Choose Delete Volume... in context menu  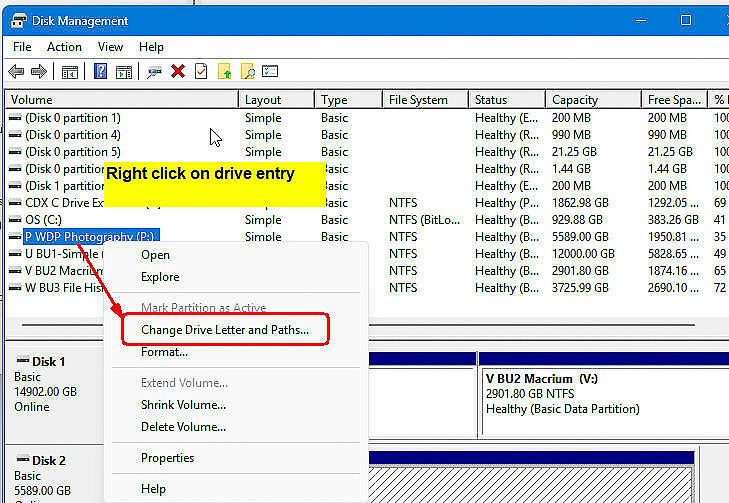(183, 427)
